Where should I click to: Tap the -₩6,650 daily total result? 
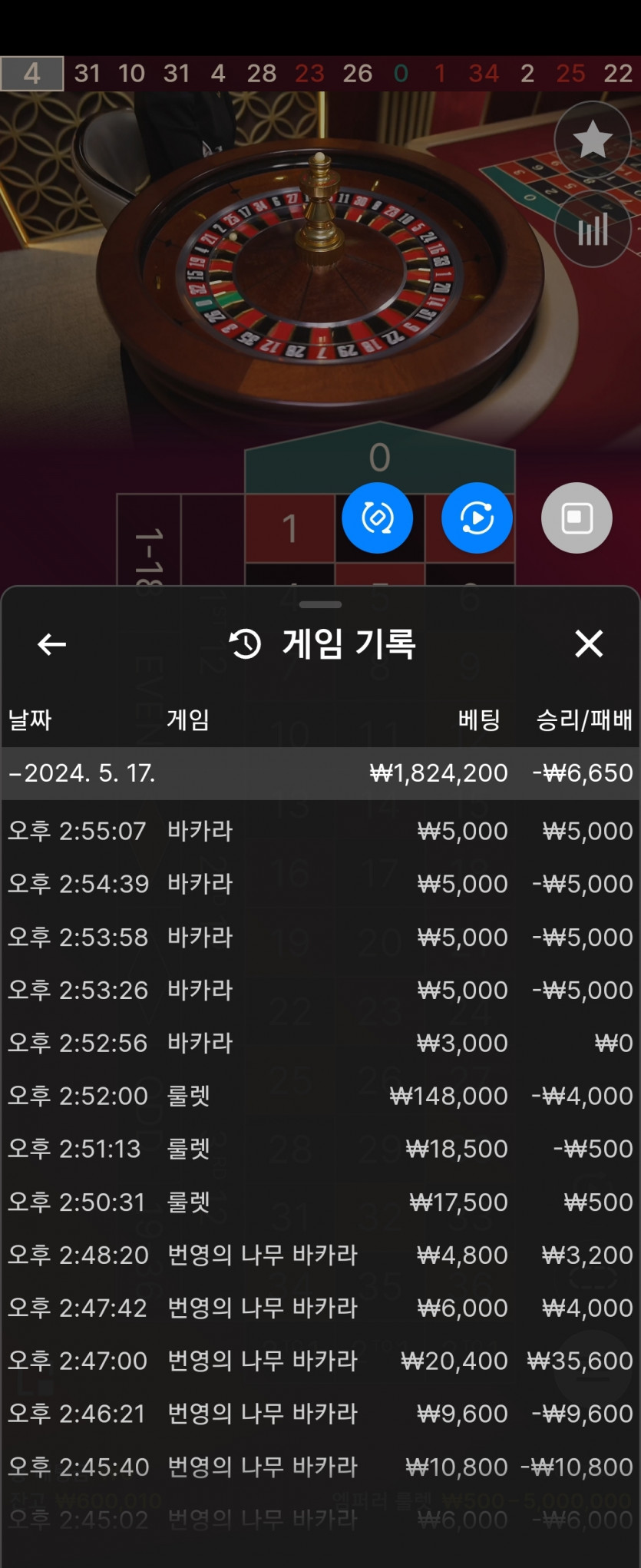coord(583,773)
